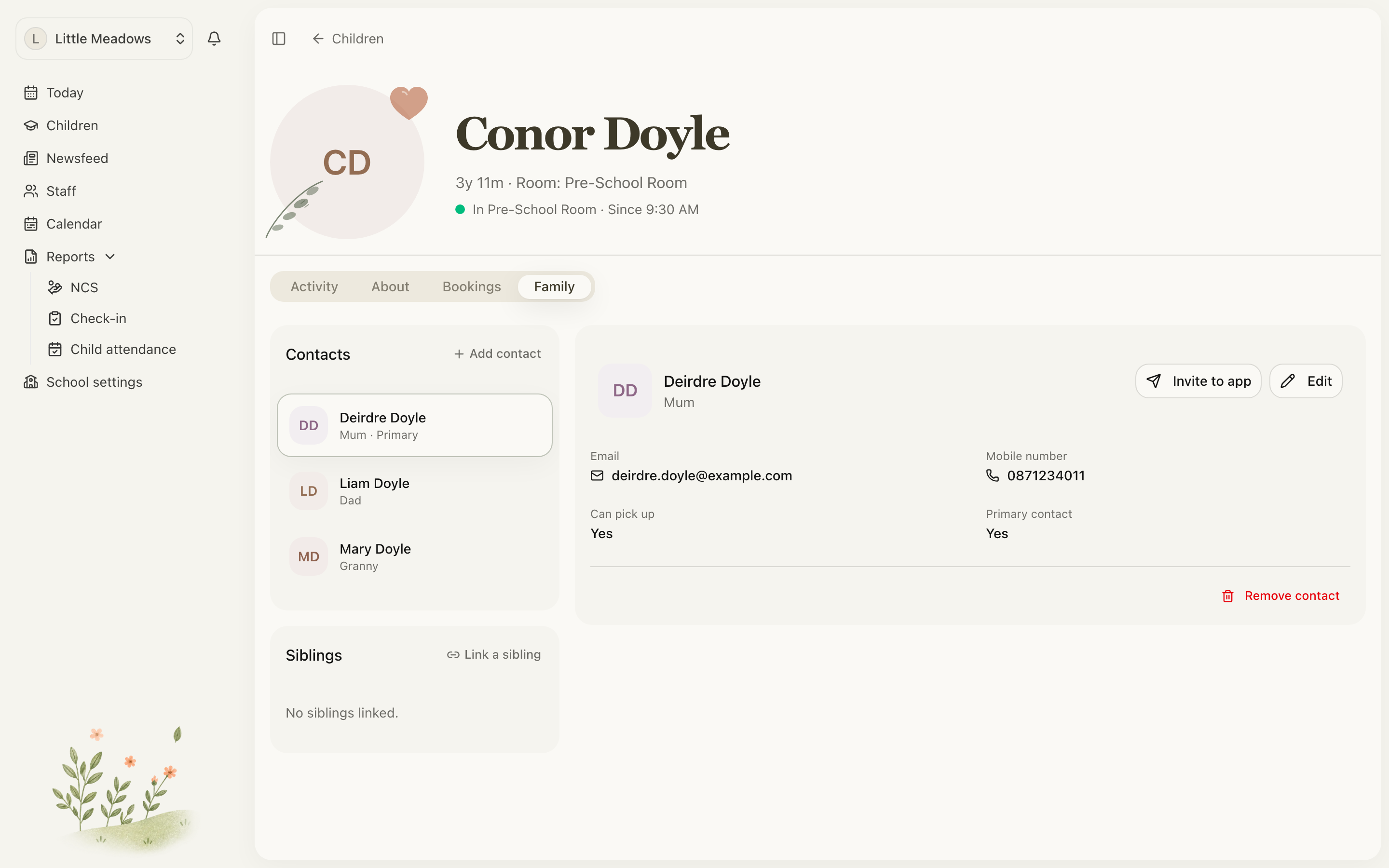Select the Mary Doyle contact
This screenshot has height=868, width=1389.
click(x=414, y=556)
